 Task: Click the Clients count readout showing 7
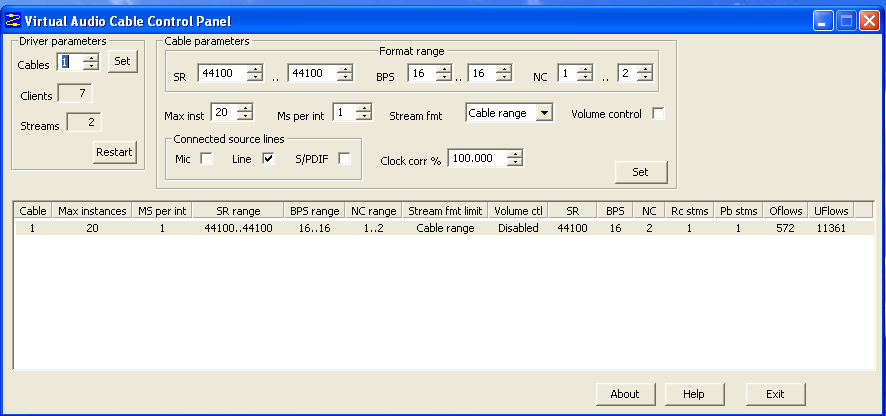pos(75,94)
